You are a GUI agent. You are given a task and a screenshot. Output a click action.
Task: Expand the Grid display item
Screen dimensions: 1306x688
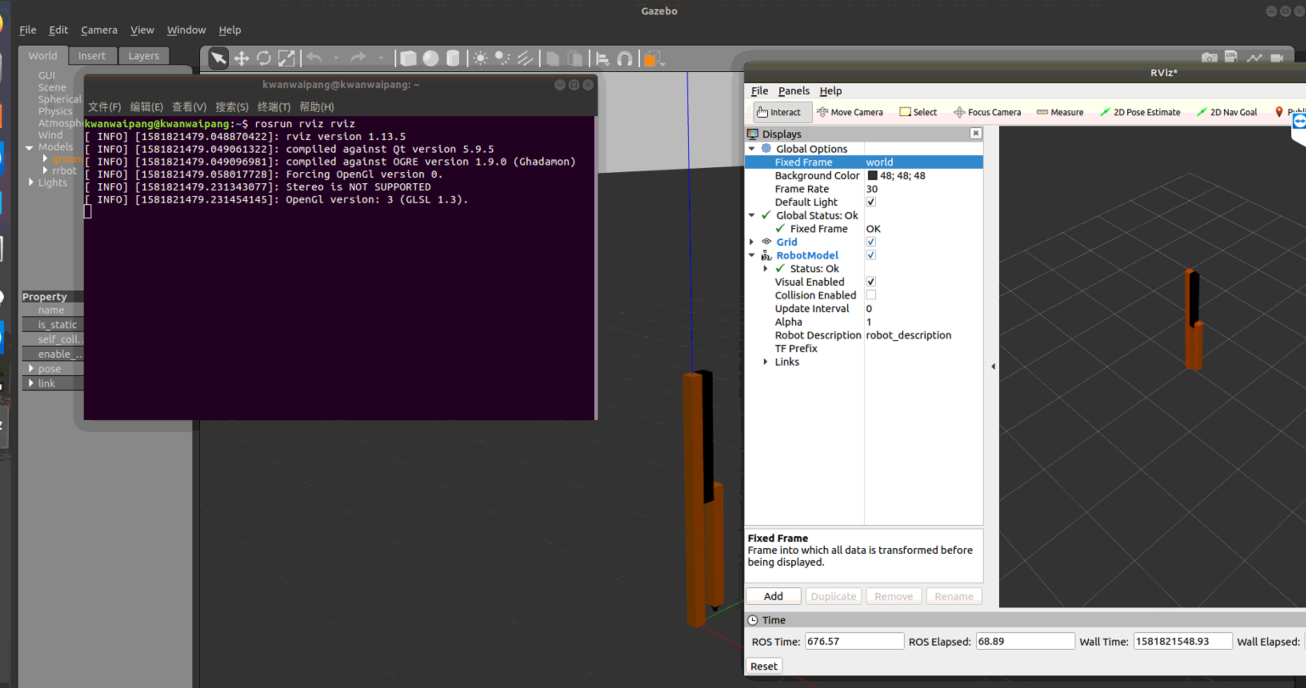pos(752,242)
